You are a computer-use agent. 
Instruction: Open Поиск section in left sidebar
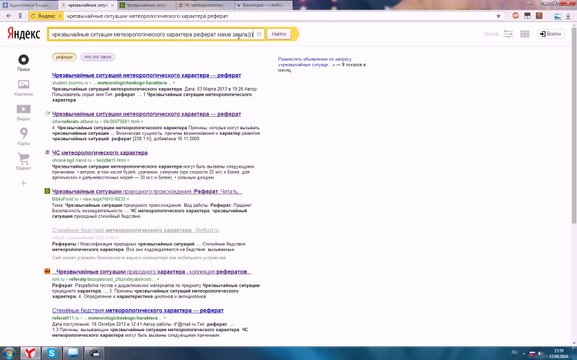pyautogui.click(x=24, y=62)
